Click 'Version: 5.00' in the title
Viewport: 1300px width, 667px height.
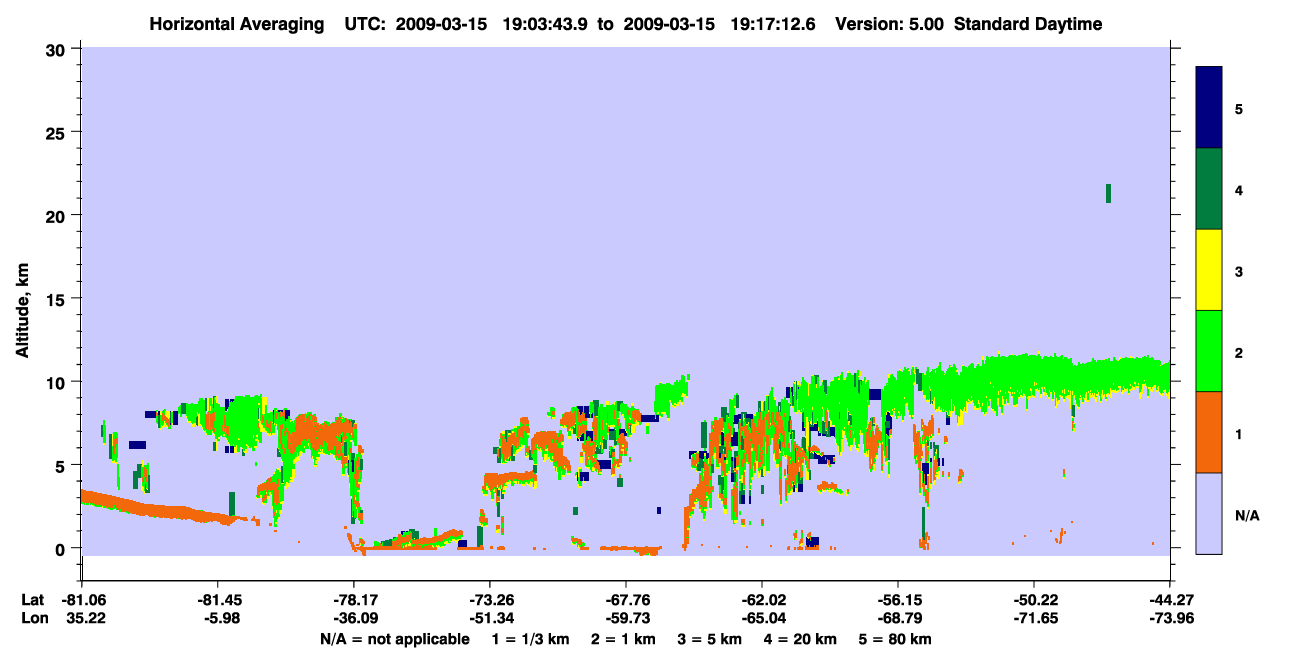pyautogui.click(x=890, y=24)
